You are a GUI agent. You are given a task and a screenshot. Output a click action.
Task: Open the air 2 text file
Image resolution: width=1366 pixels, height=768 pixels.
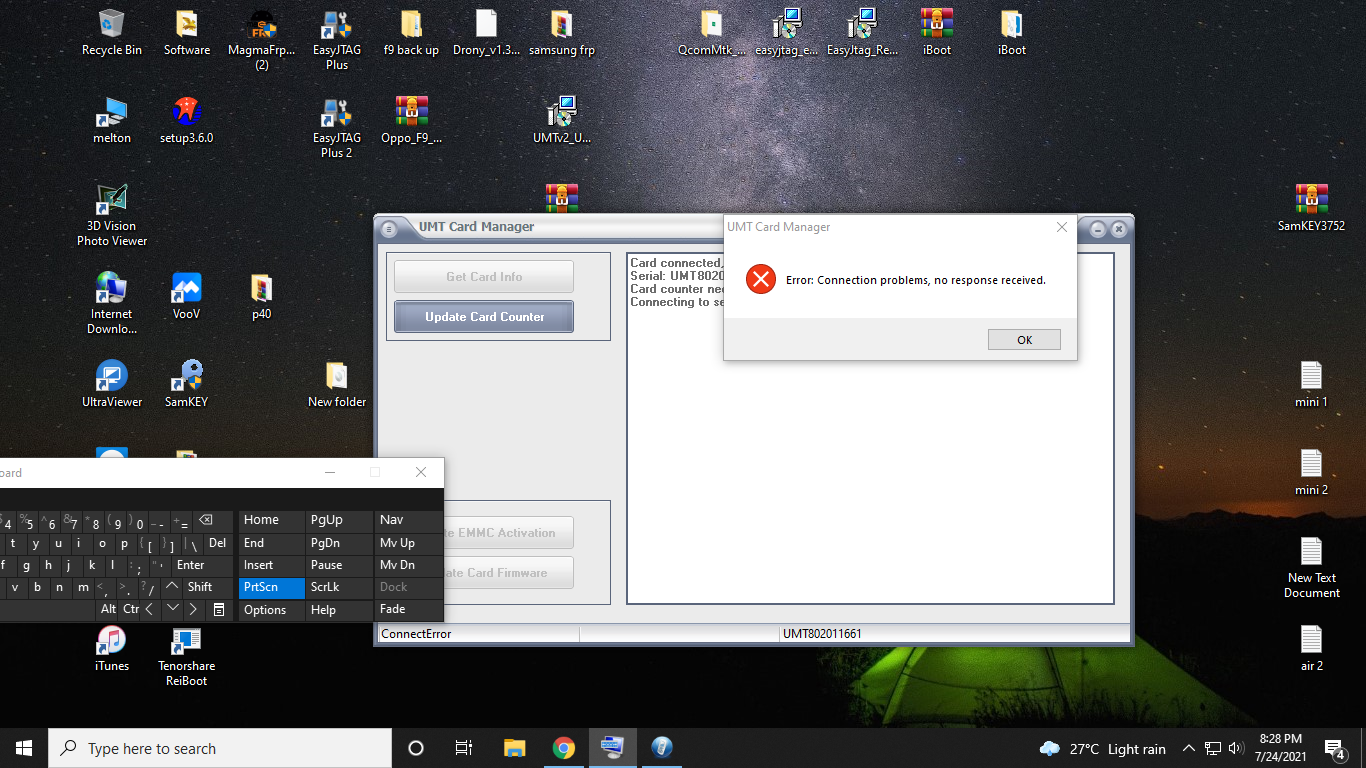[1311, 648]
